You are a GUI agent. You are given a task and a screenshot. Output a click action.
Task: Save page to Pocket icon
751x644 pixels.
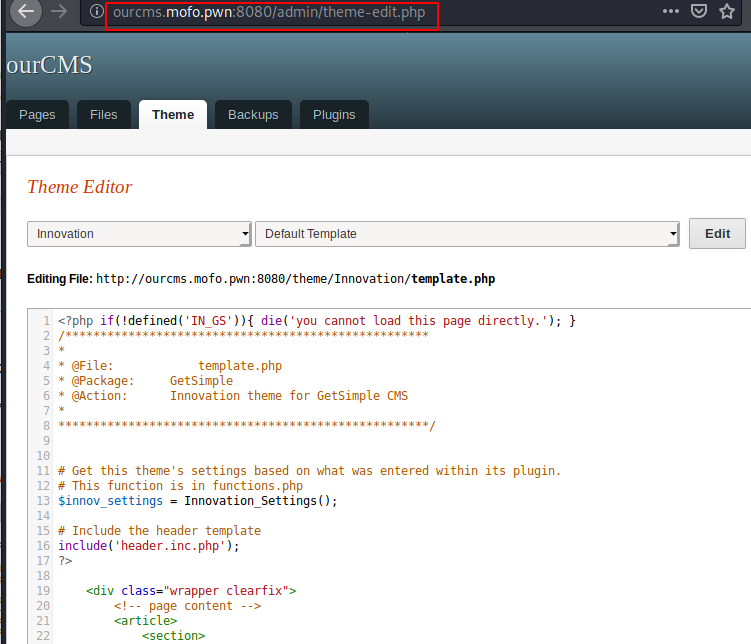pos(699,11)
